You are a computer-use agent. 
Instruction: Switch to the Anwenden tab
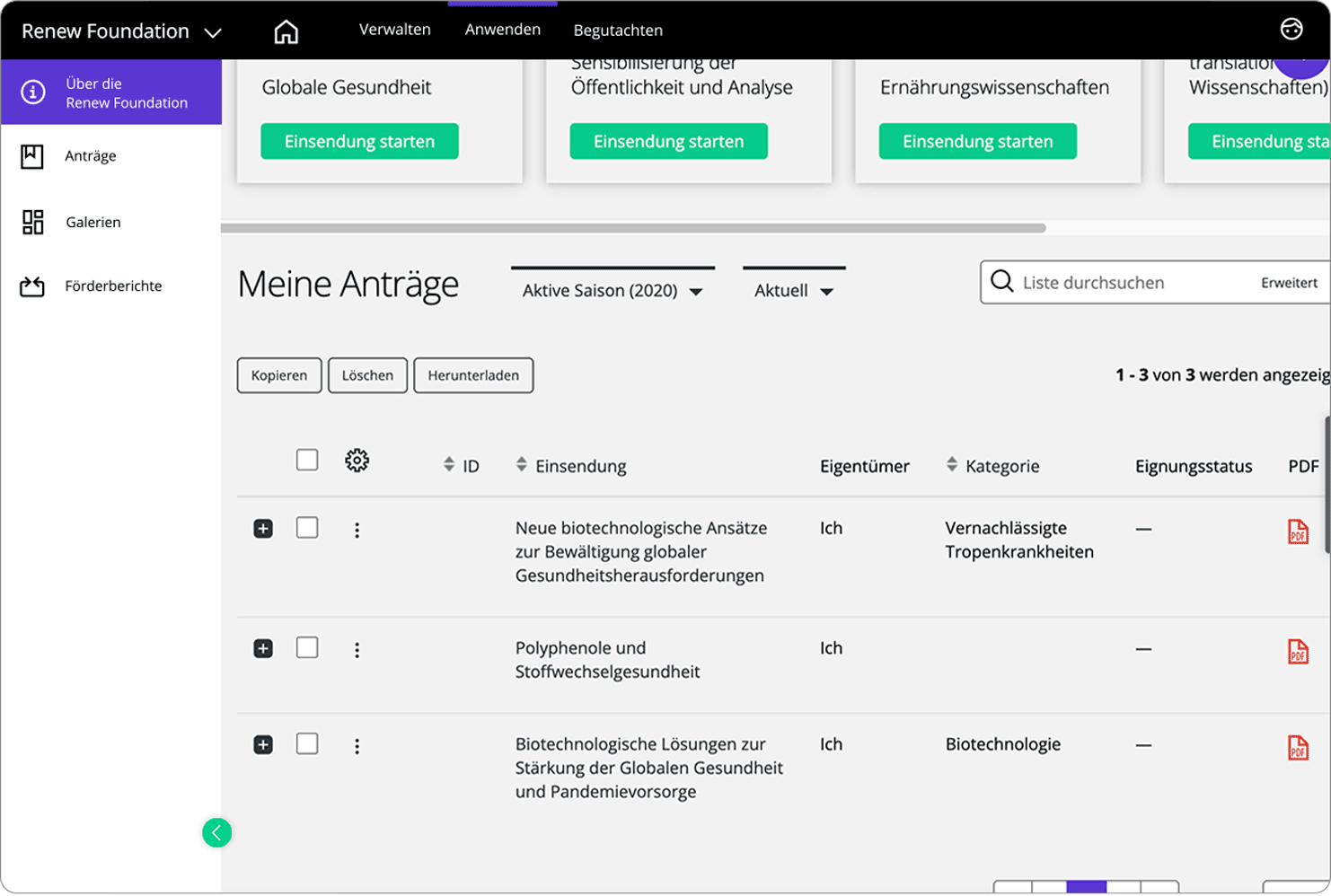click(x=503, y=30)
